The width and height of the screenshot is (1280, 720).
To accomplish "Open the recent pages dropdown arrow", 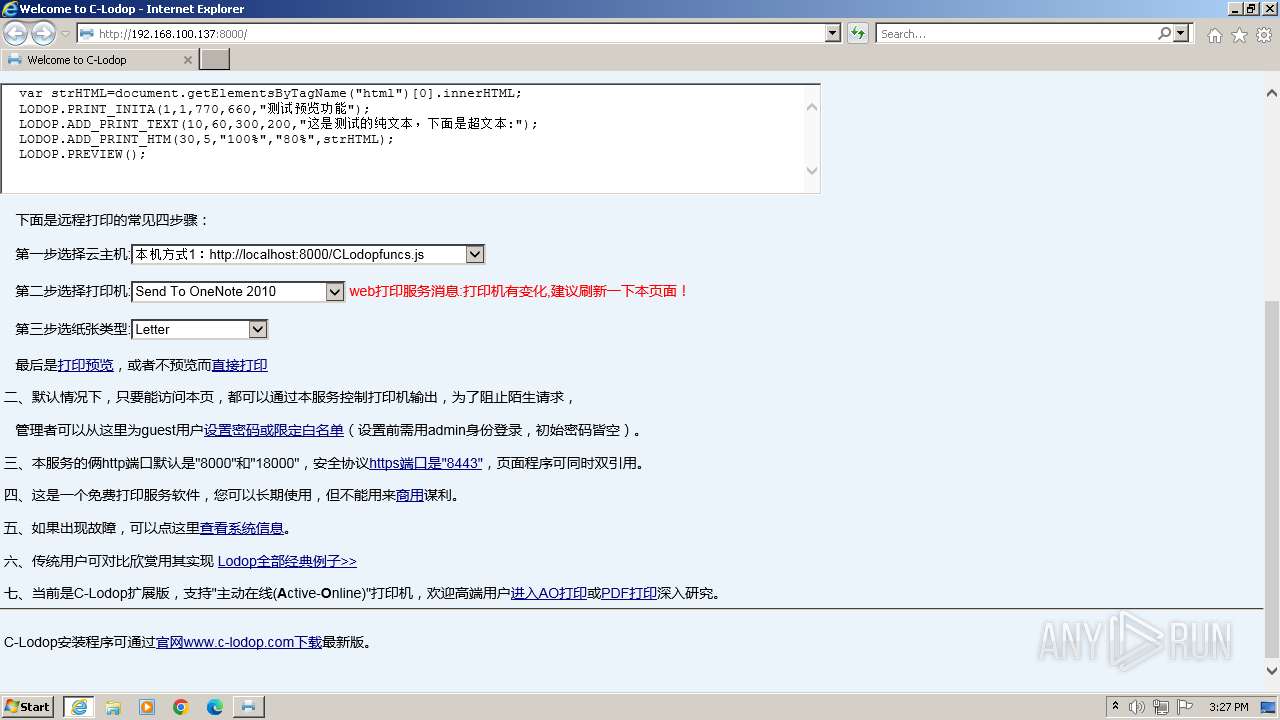I will click(x=65, y=34).
